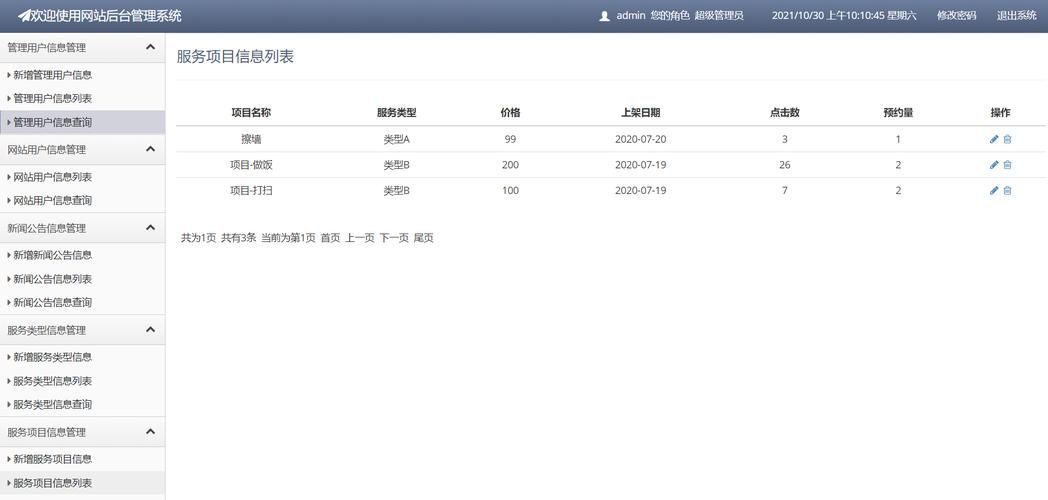Select the 项目-做饭 project name cell

coord(251,164)
